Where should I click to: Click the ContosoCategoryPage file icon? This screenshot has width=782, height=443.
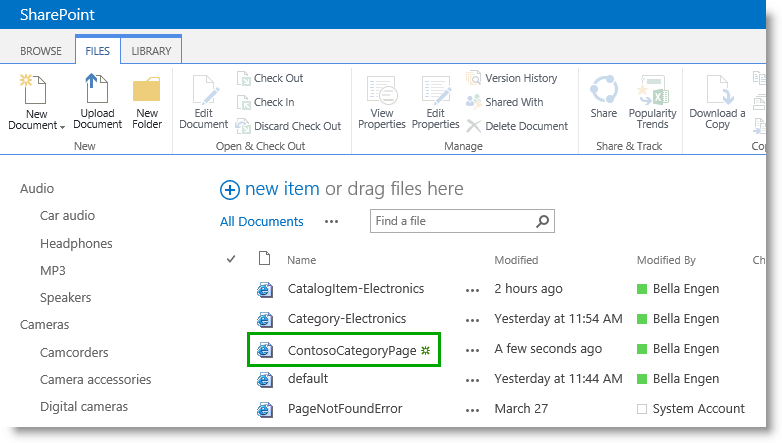click(x=265, y=350)
